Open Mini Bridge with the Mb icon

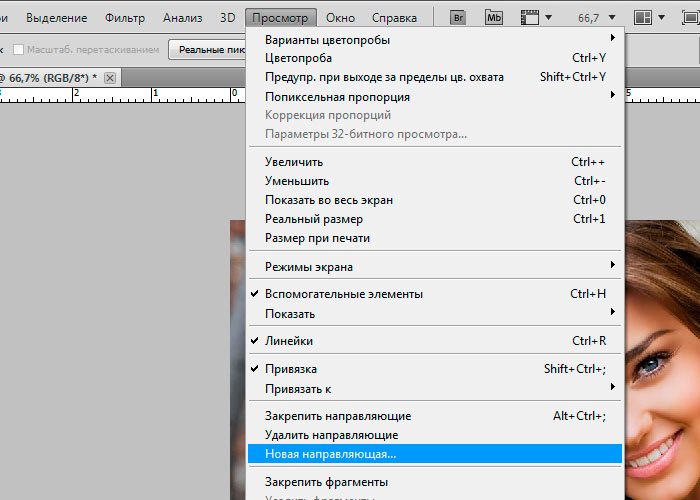[494, 18]
